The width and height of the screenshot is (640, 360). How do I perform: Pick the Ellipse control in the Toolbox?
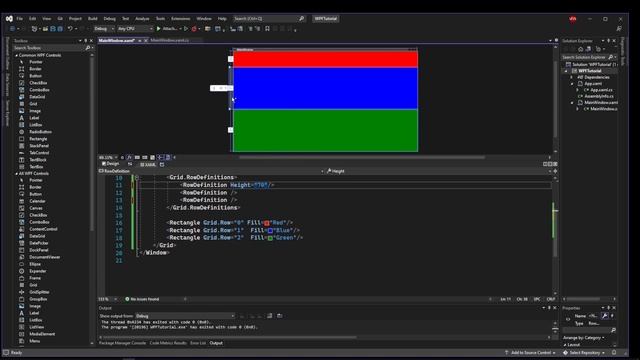35,264
